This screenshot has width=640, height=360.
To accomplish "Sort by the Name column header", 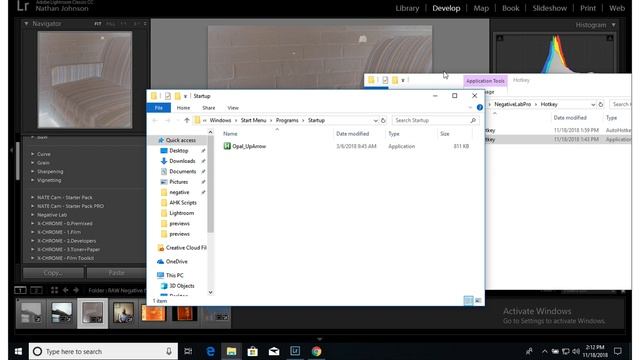I will click(230, 133).
